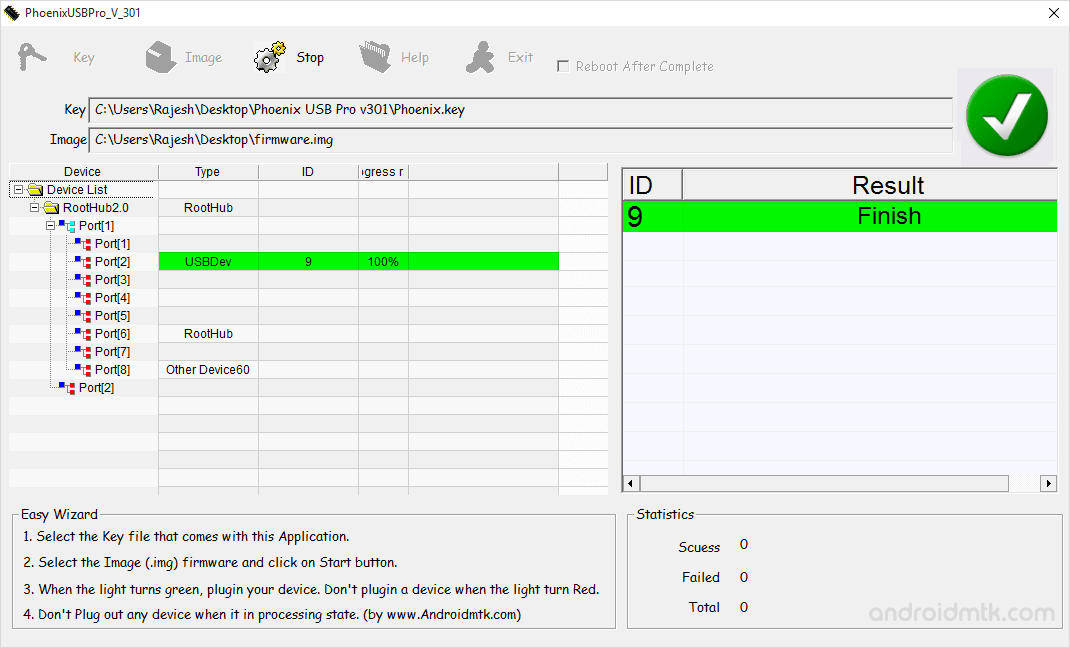This screenshot has width=1070, height=648.
Task: Exit the application via the Exit icon
Action: pyautogui.click(x=479, y=56)
